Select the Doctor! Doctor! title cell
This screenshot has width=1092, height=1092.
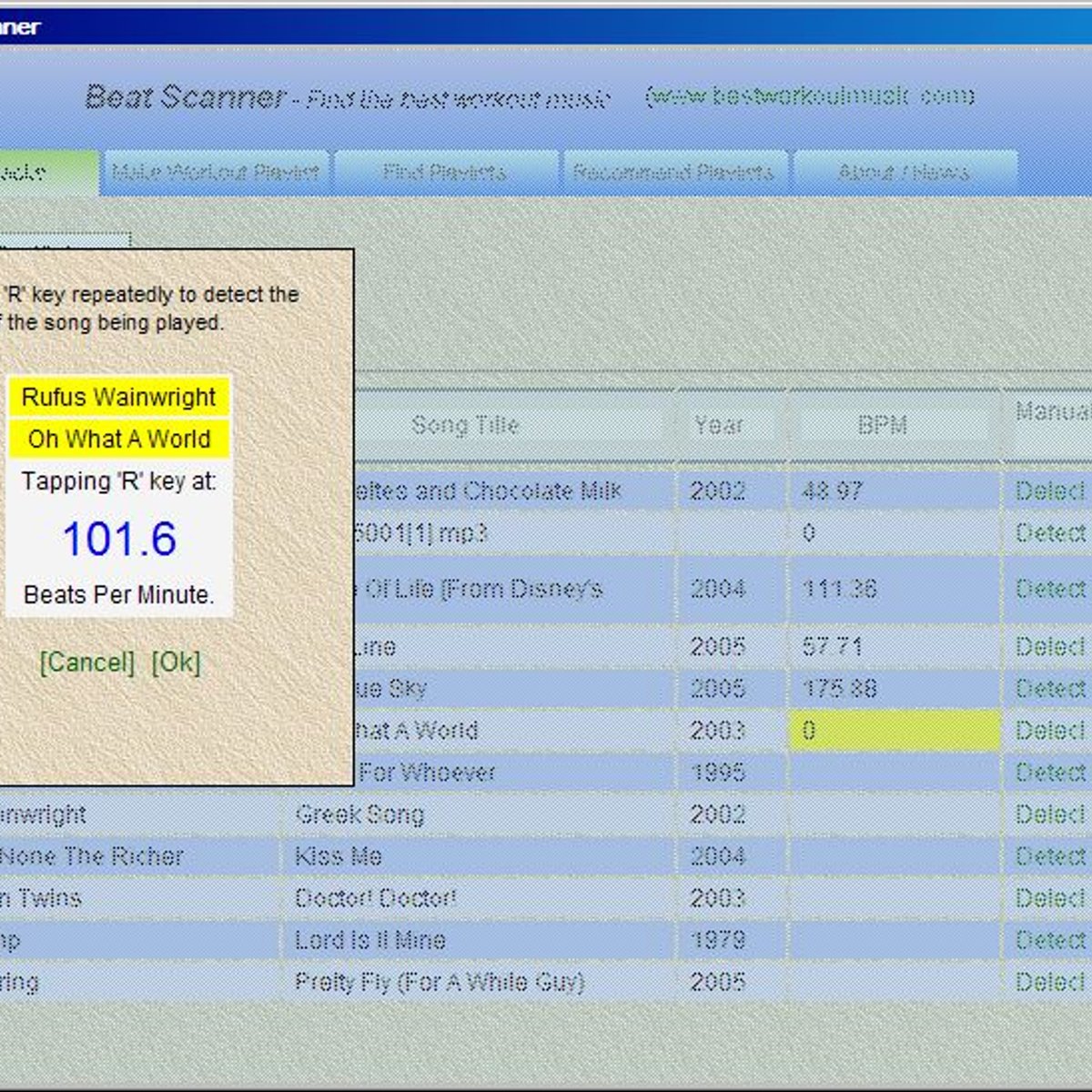point(477,897)
